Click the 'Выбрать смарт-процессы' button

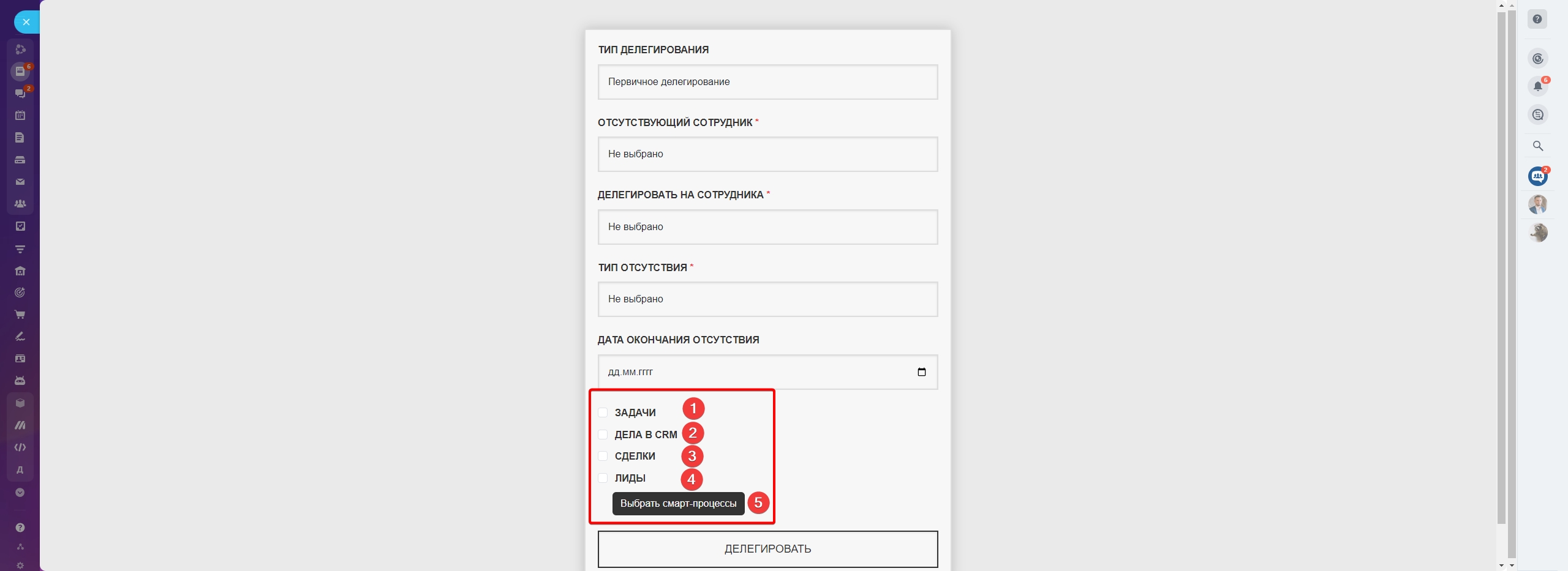[x=678, y=504]
